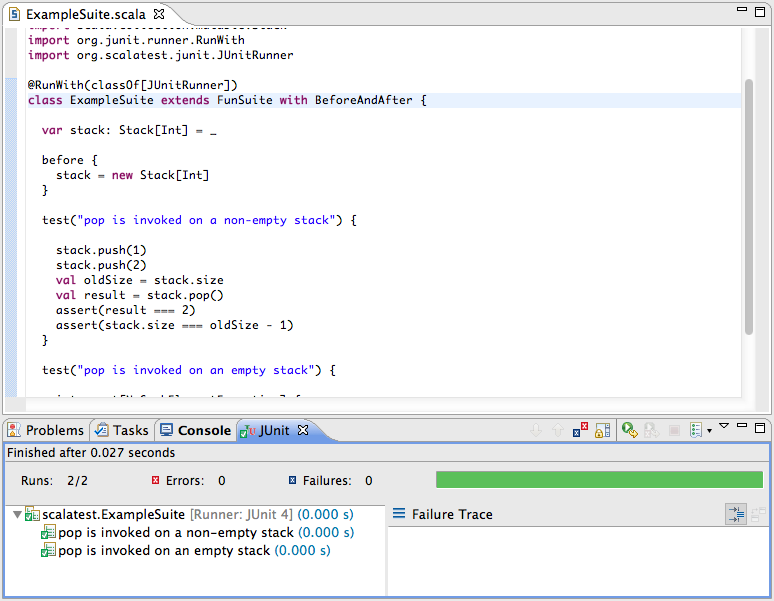Toggle Filter Stack Trace button

click(735, 514)
